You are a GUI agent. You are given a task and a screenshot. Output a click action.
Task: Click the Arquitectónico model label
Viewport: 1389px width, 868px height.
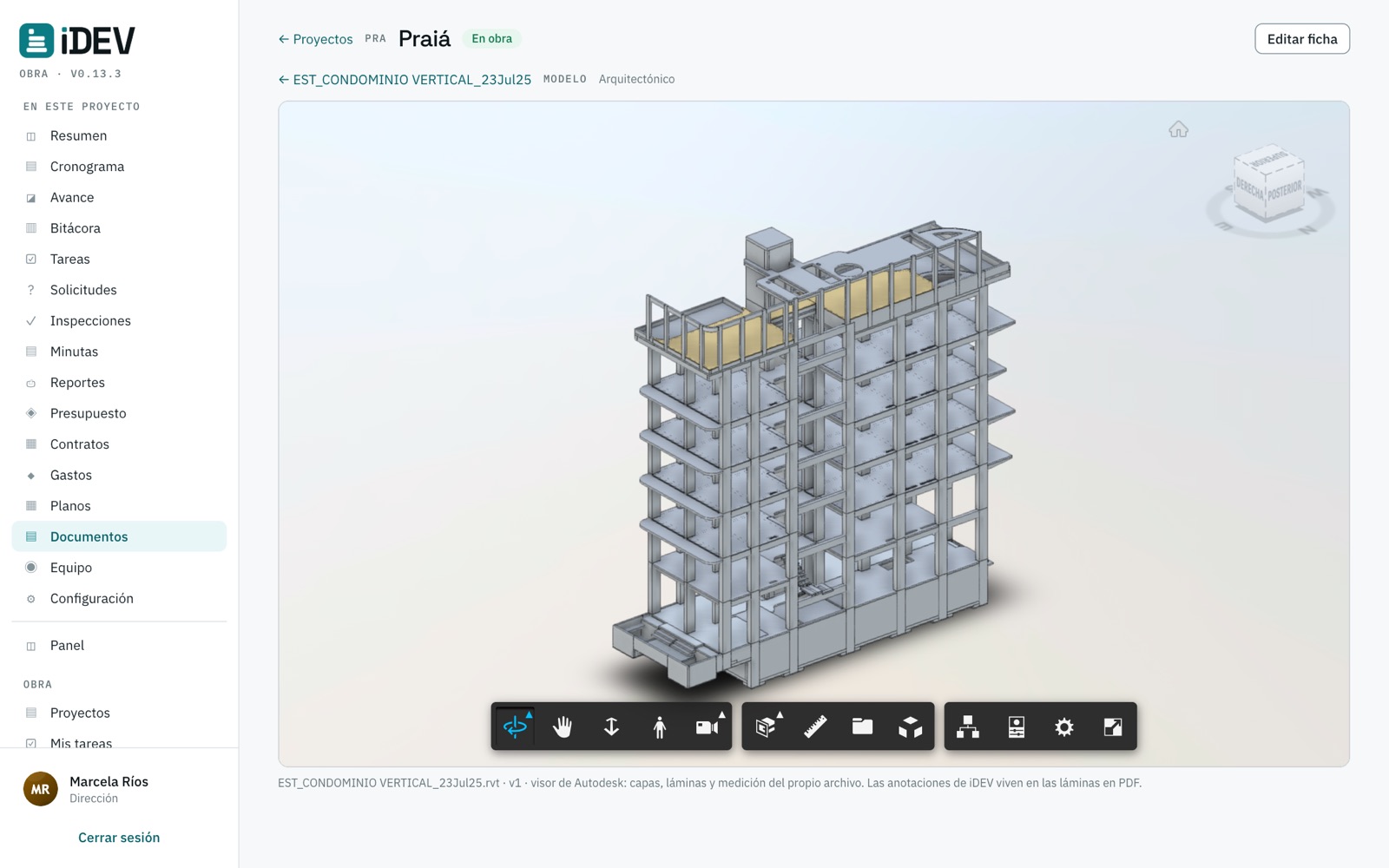[636, 79]
